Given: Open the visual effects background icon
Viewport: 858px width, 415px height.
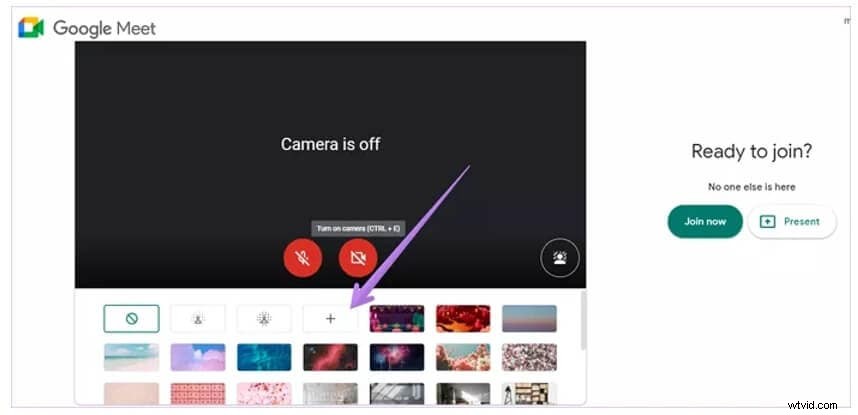Looking at the screenshot, I should [559, 258].
